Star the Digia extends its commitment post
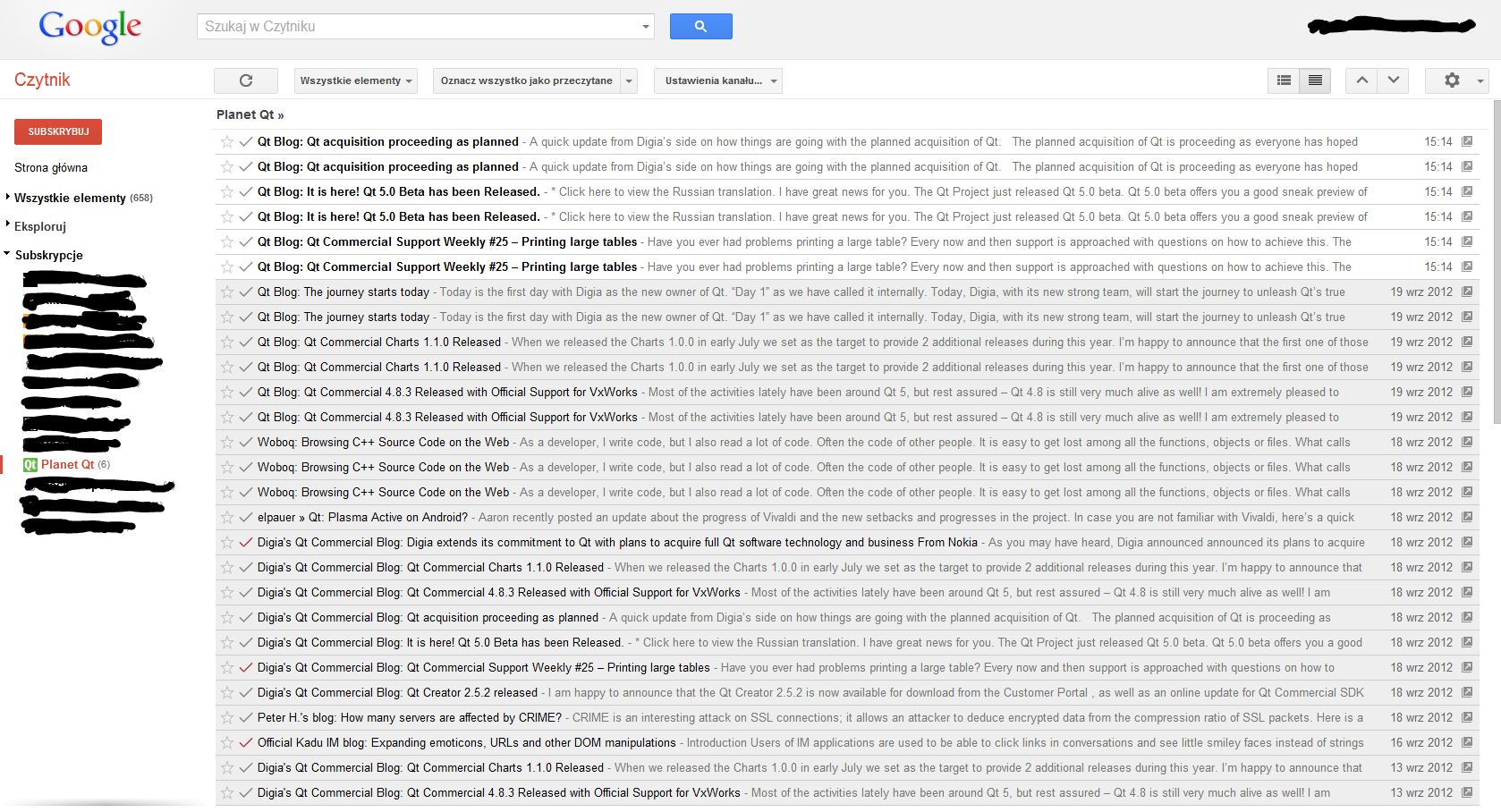The image size is (1501, 812). 227,542
